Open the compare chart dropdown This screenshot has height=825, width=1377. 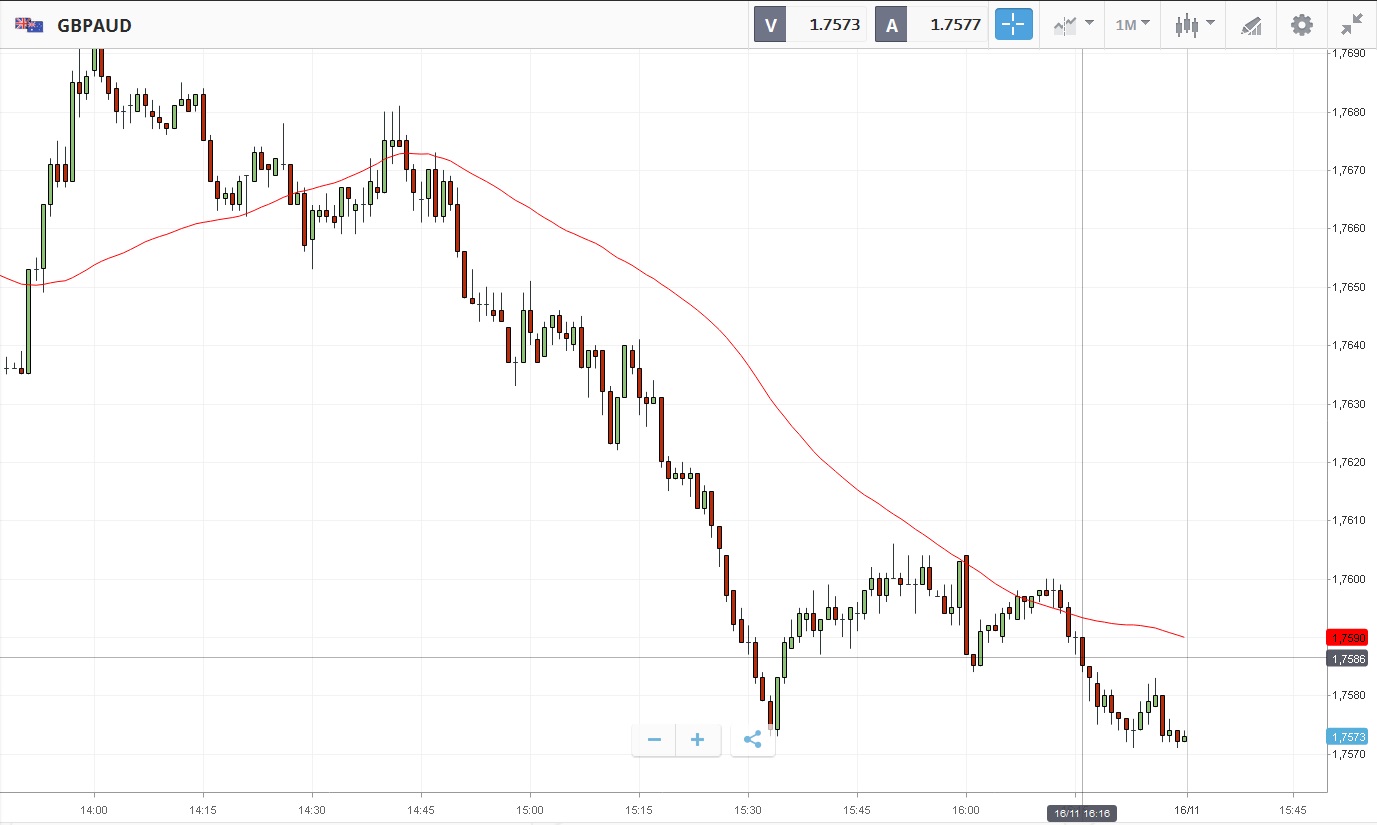point(1072,25)
